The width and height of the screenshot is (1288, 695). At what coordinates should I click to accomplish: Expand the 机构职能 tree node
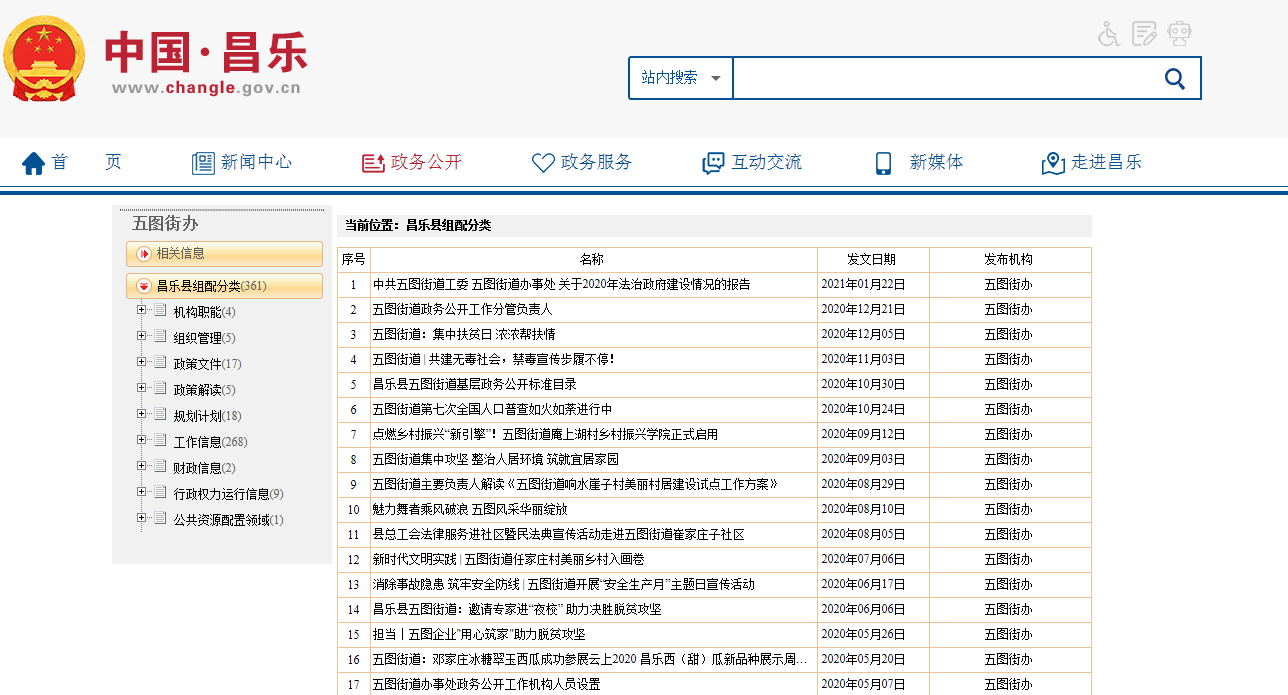click(142, 311)
